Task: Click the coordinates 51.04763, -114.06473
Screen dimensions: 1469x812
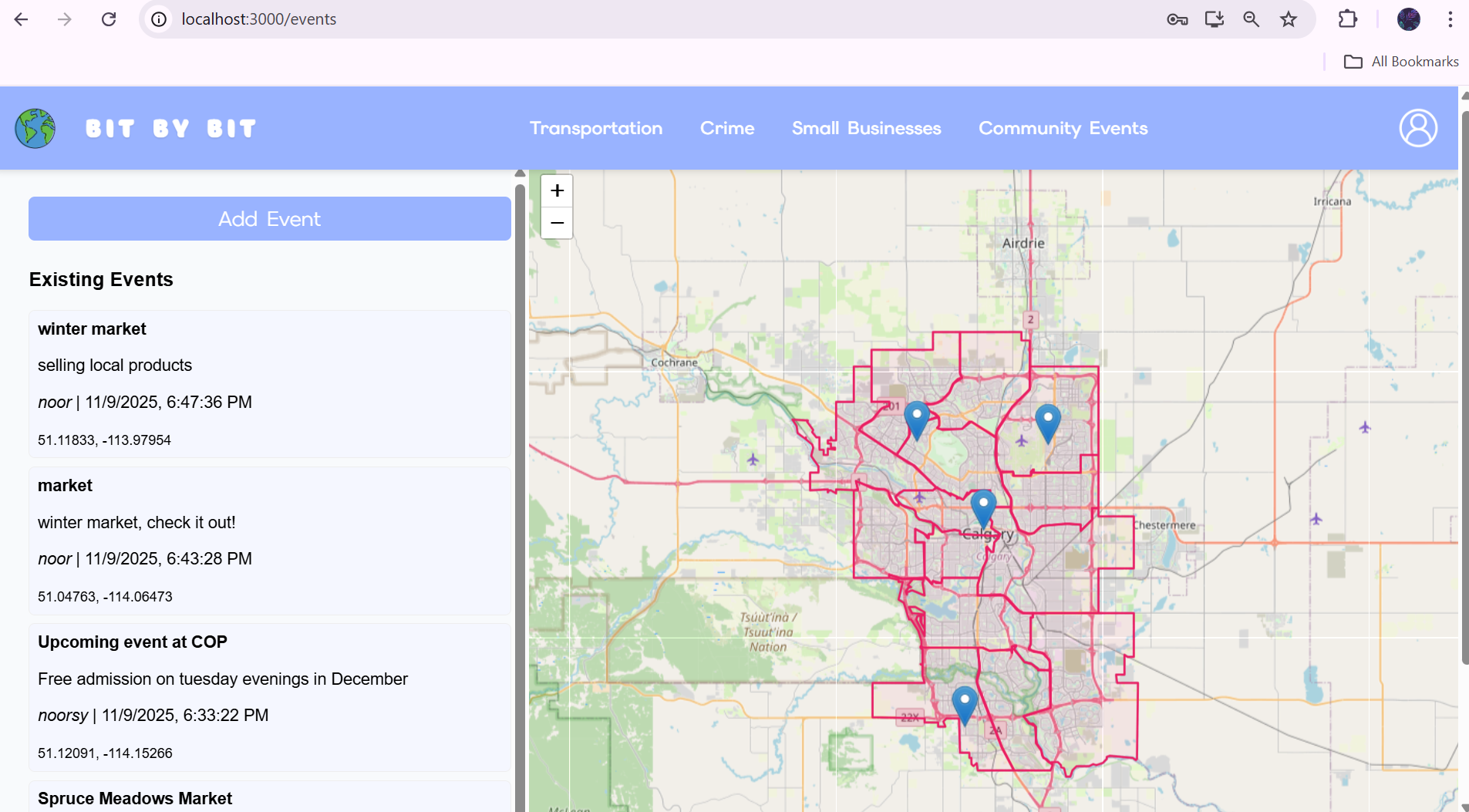Action: [x=105, y=597]
